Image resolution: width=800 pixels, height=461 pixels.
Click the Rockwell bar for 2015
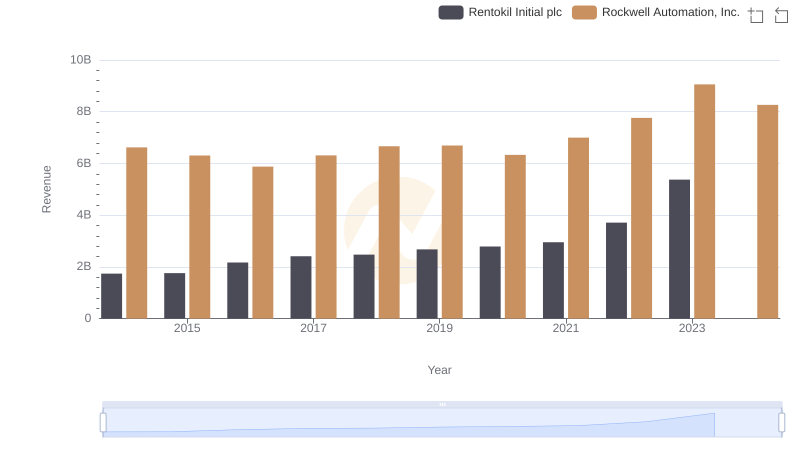click(x=199, y=237)
